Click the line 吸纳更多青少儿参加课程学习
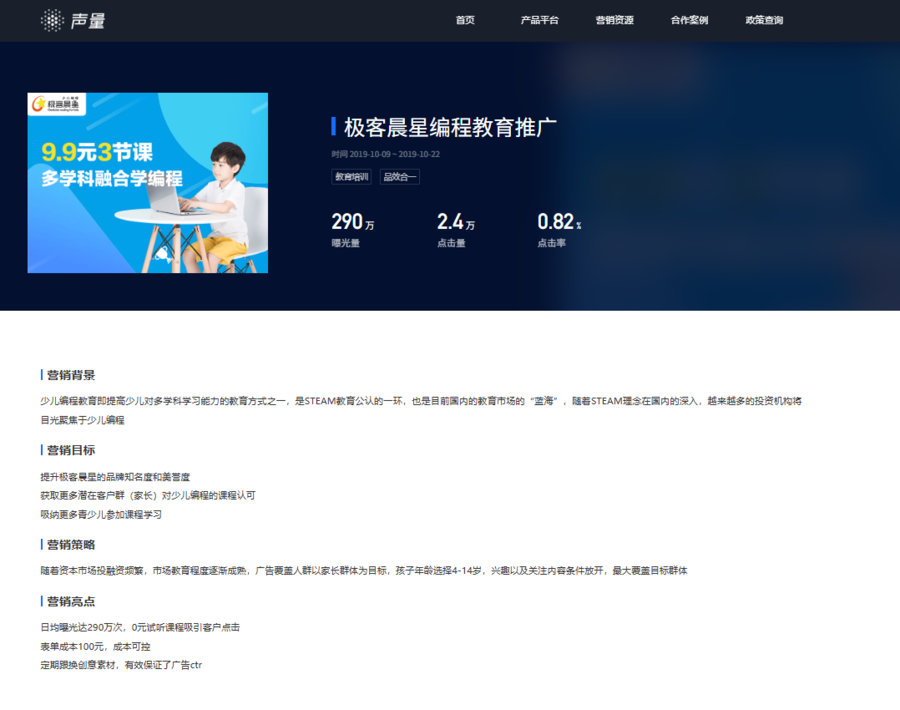Image resolution: width=900 pixels, height=710 pixels. (101, 514)
